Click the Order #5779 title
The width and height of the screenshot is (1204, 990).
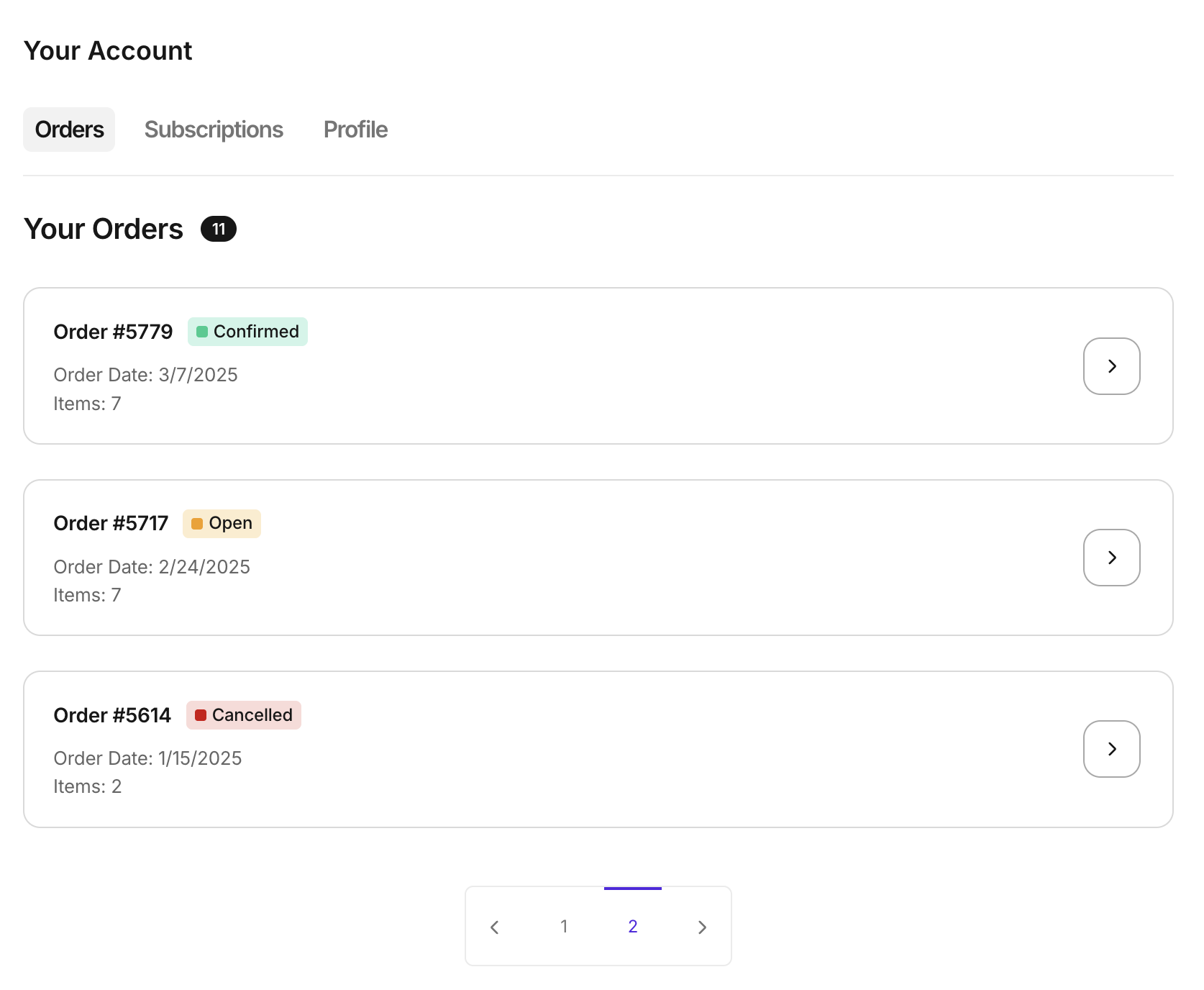click(x=113, y=332)
